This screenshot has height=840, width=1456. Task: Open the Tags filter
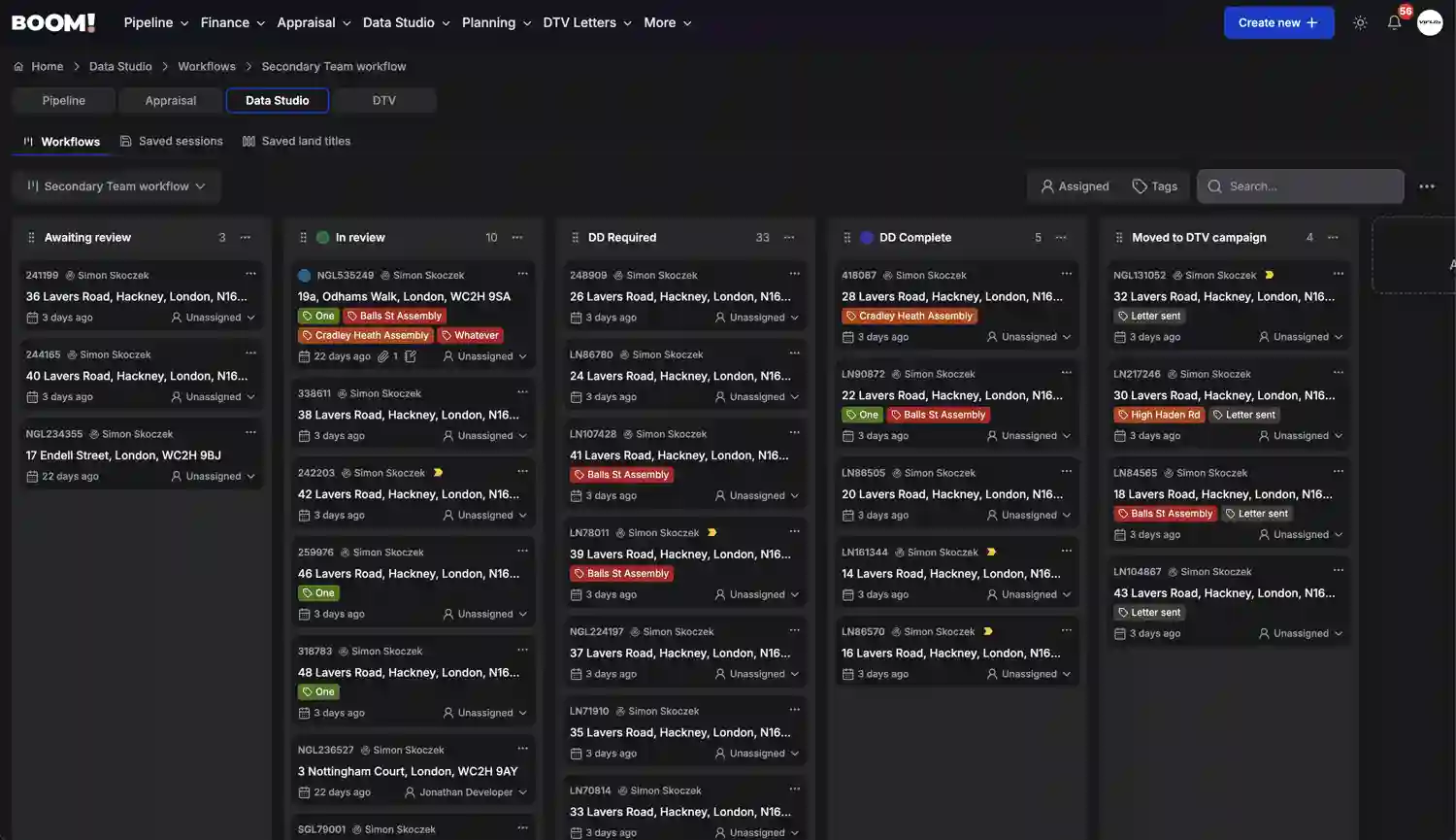click(x=1154, y=186)
